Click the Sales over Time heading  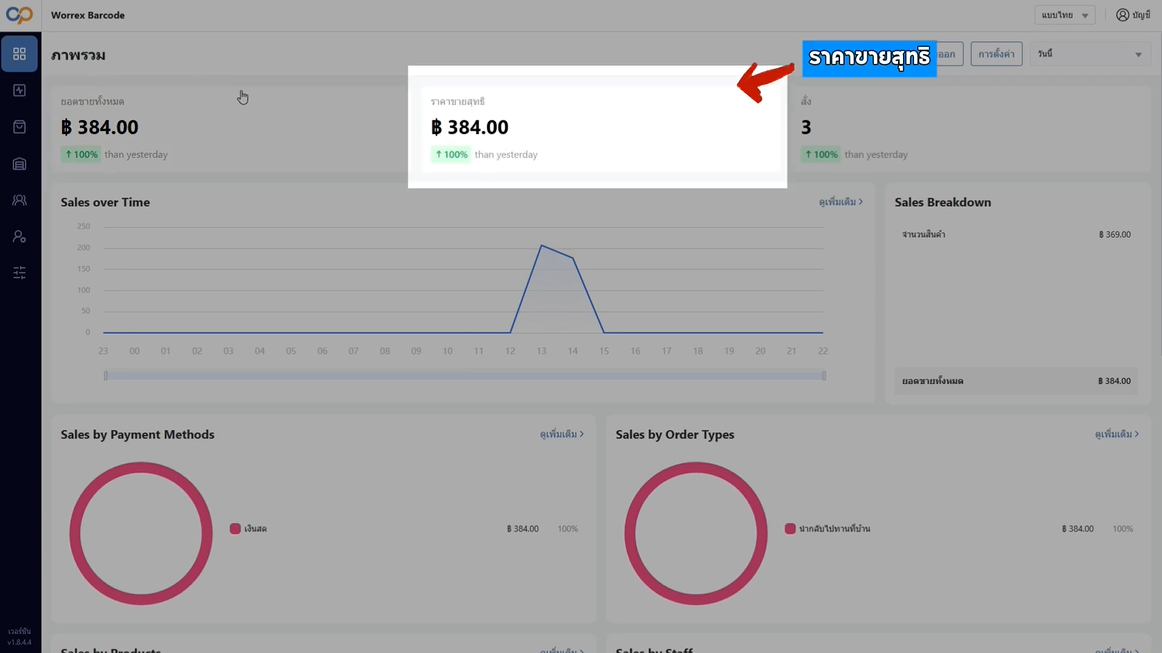105,202
